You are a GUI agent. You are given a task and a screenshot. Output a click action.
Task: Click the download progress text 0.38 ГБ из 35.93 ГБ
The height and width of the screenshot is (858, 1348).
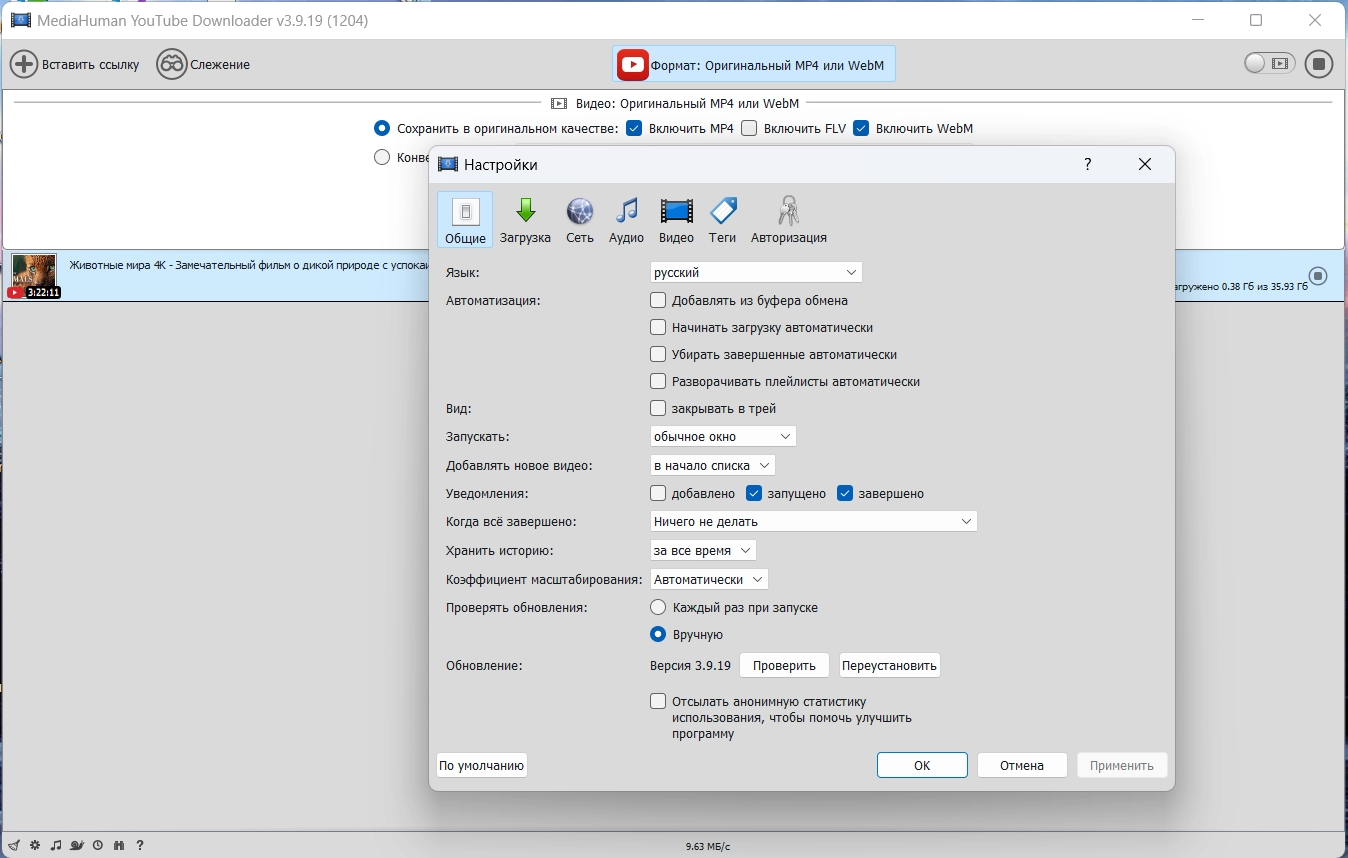[1241, 287]
